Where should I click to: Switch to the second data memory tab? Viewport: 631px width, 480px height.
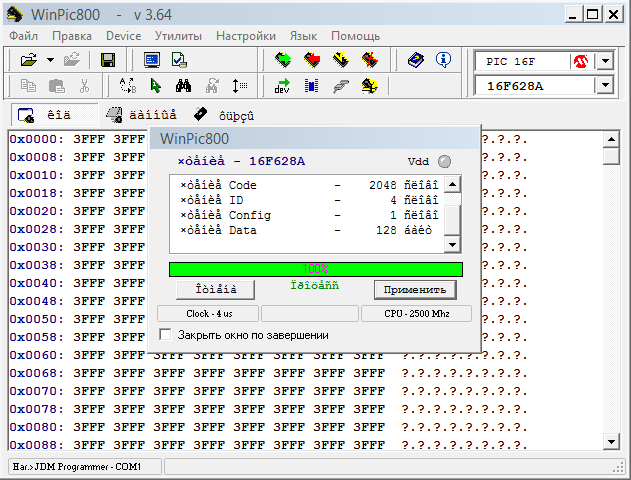(x=141, y=115)
